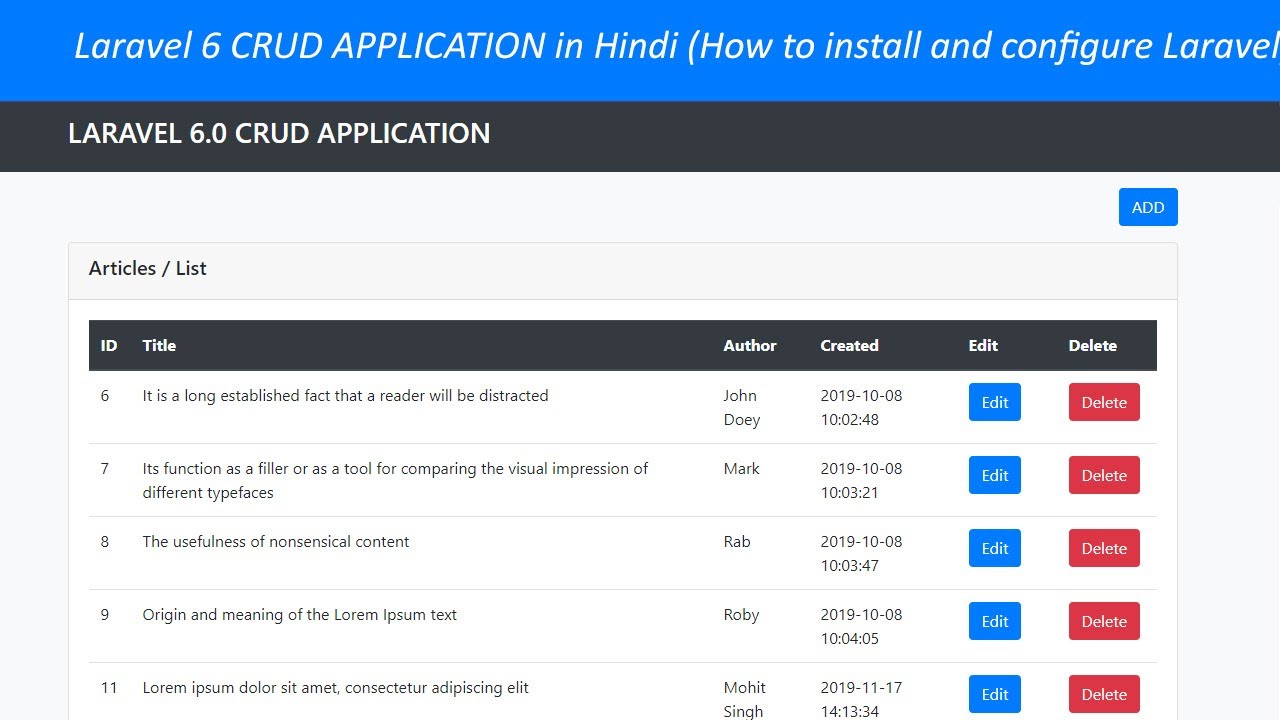
Task: Select the ID column header
Action: click(109, 346)
